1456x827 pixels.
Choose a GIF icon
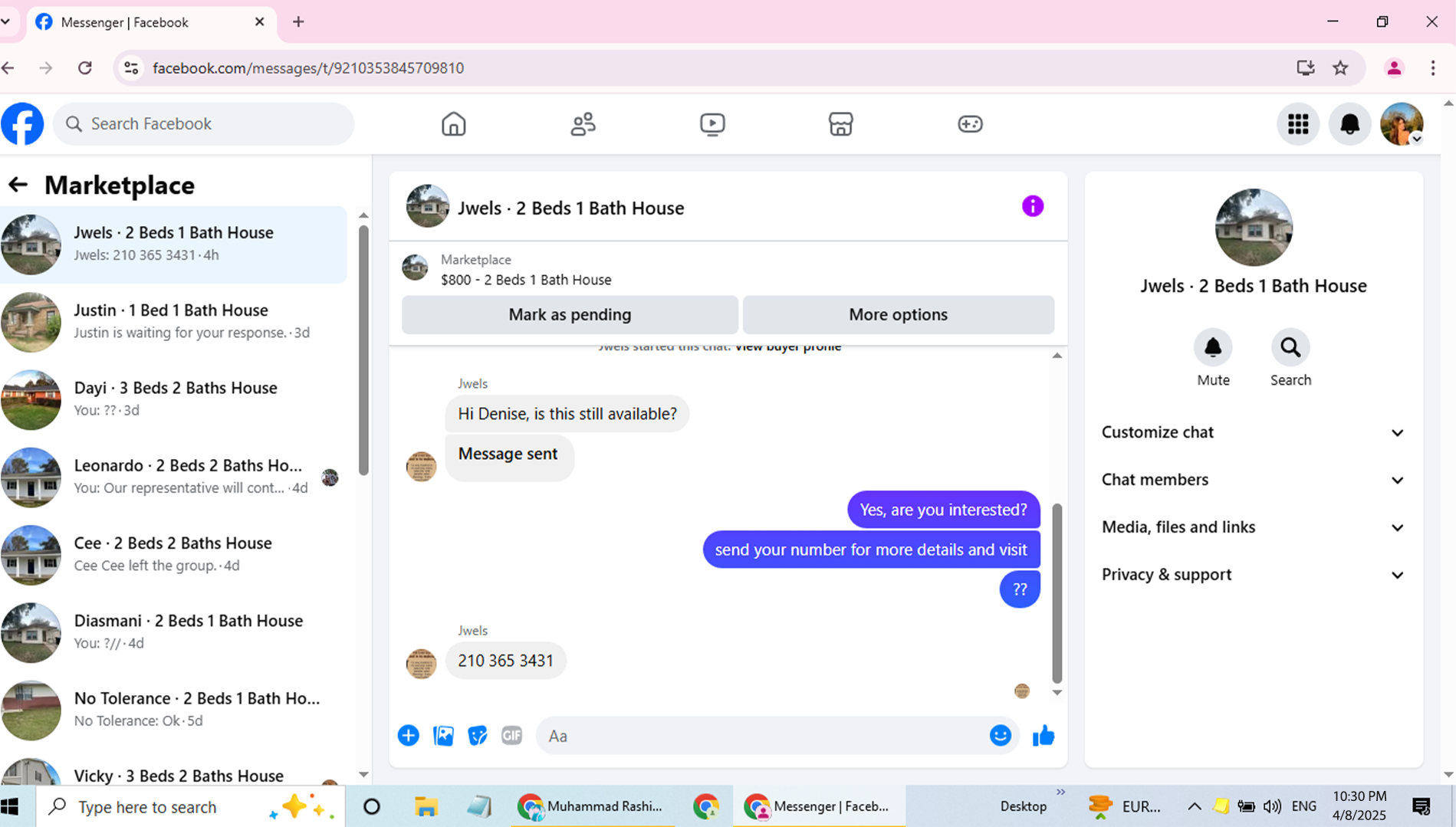[511, 736]
